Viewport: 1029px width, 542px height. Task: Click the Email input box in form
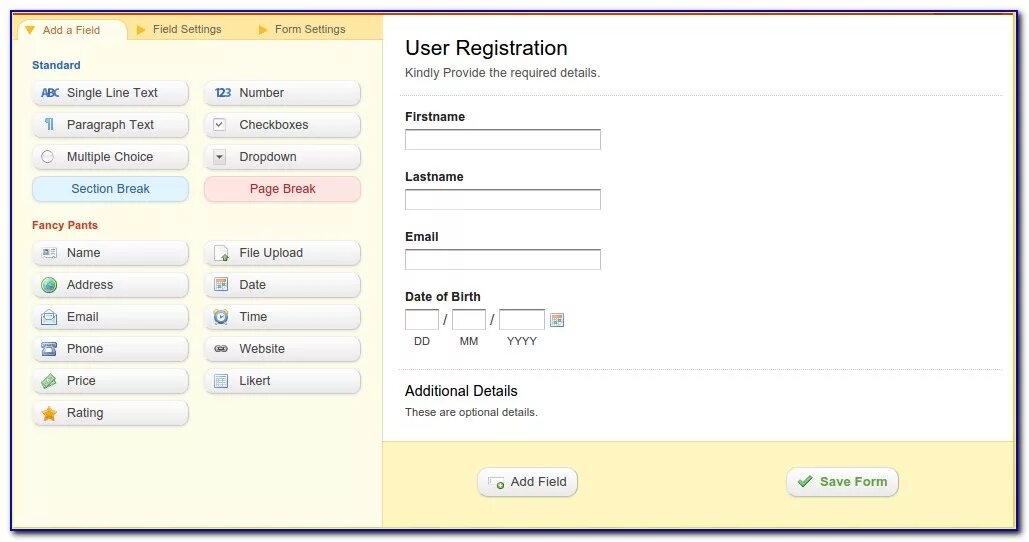(x=502, y=260)
